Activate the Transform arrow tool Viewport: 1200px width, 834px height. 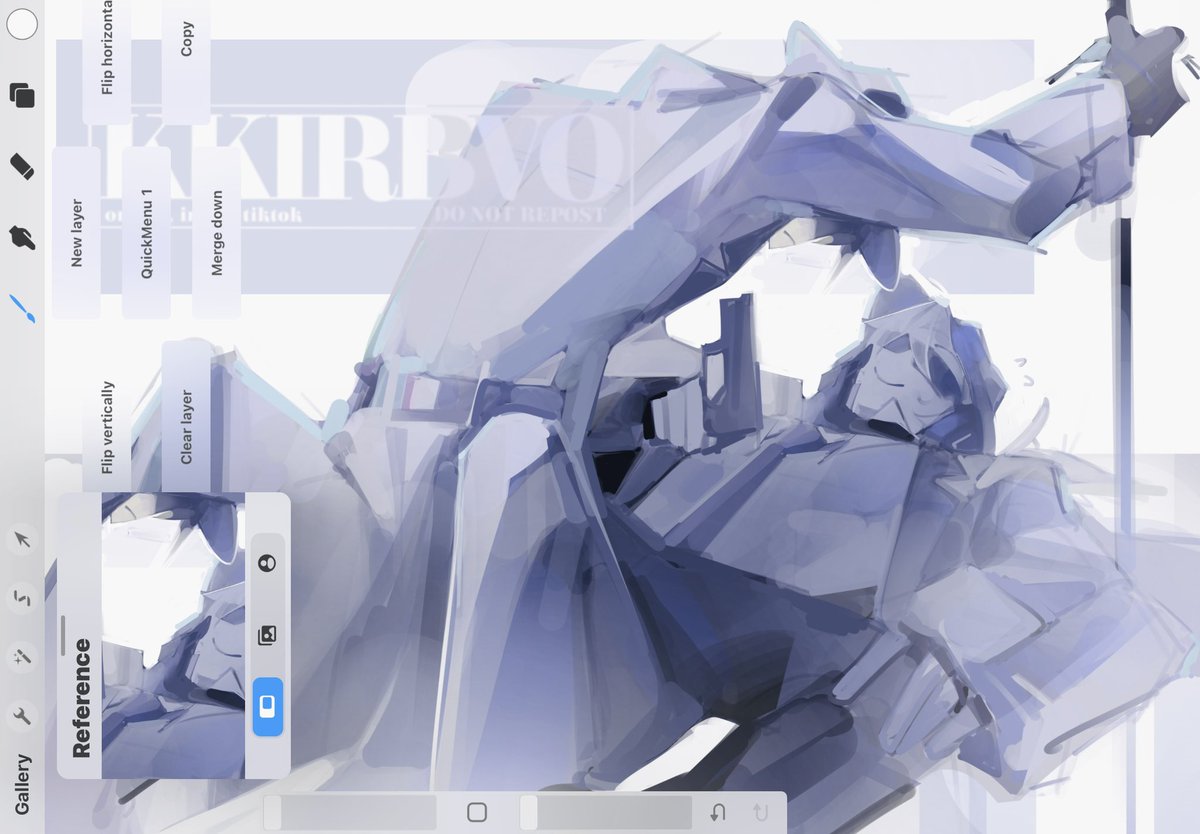(x=22, y=541)
